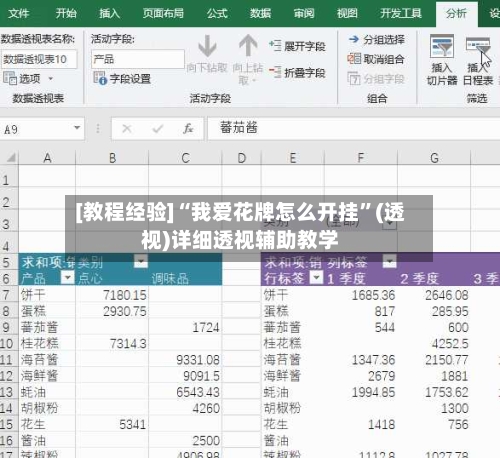Image resolution: width=500 pixels, height=458 pixels.
Task: Click the 1季度 column label
Action: coord(346,278)
